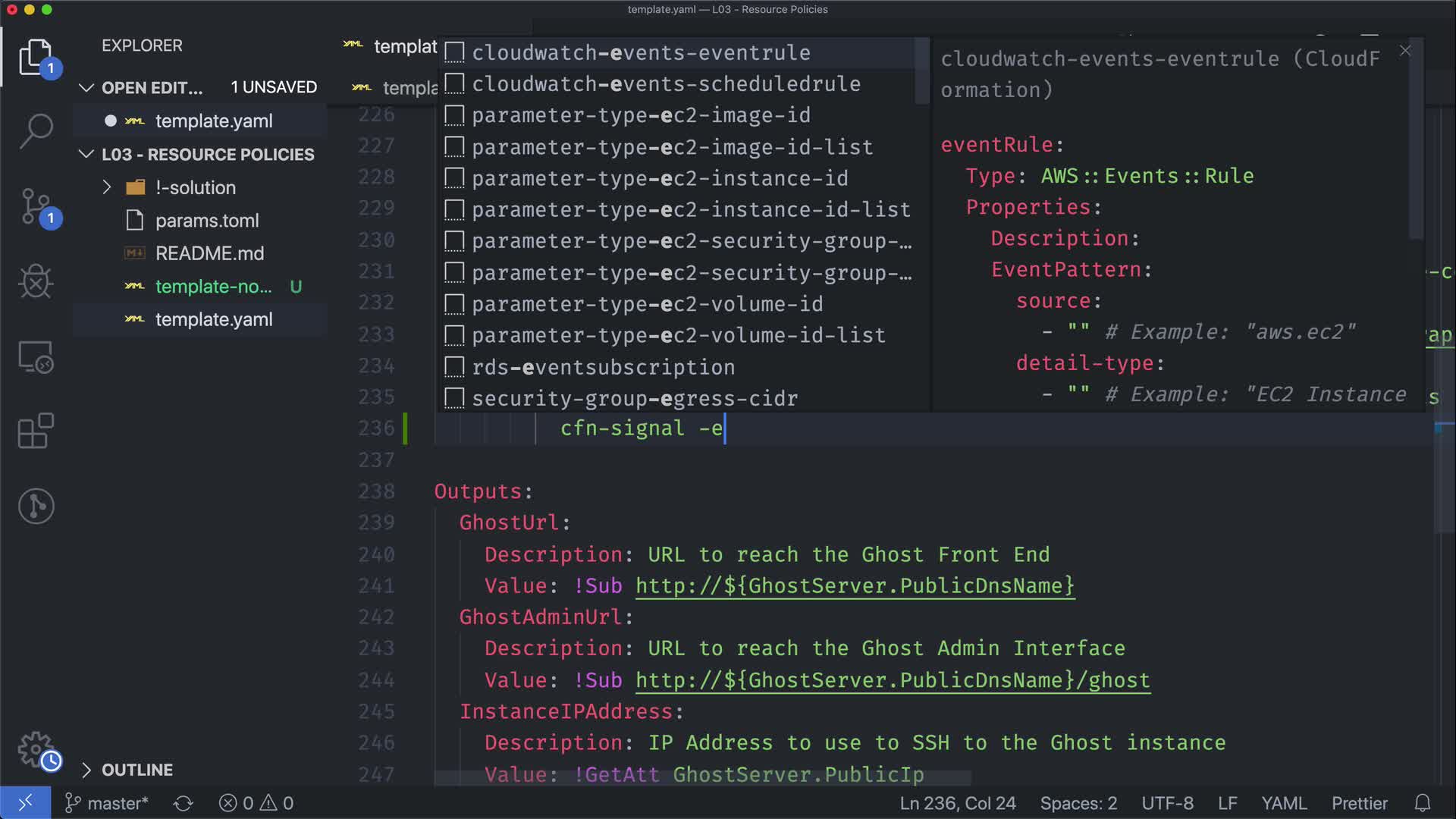This screenshot has width=1456, height=819.
Task: Open remote window indicator in status bar
Action: 25,803
